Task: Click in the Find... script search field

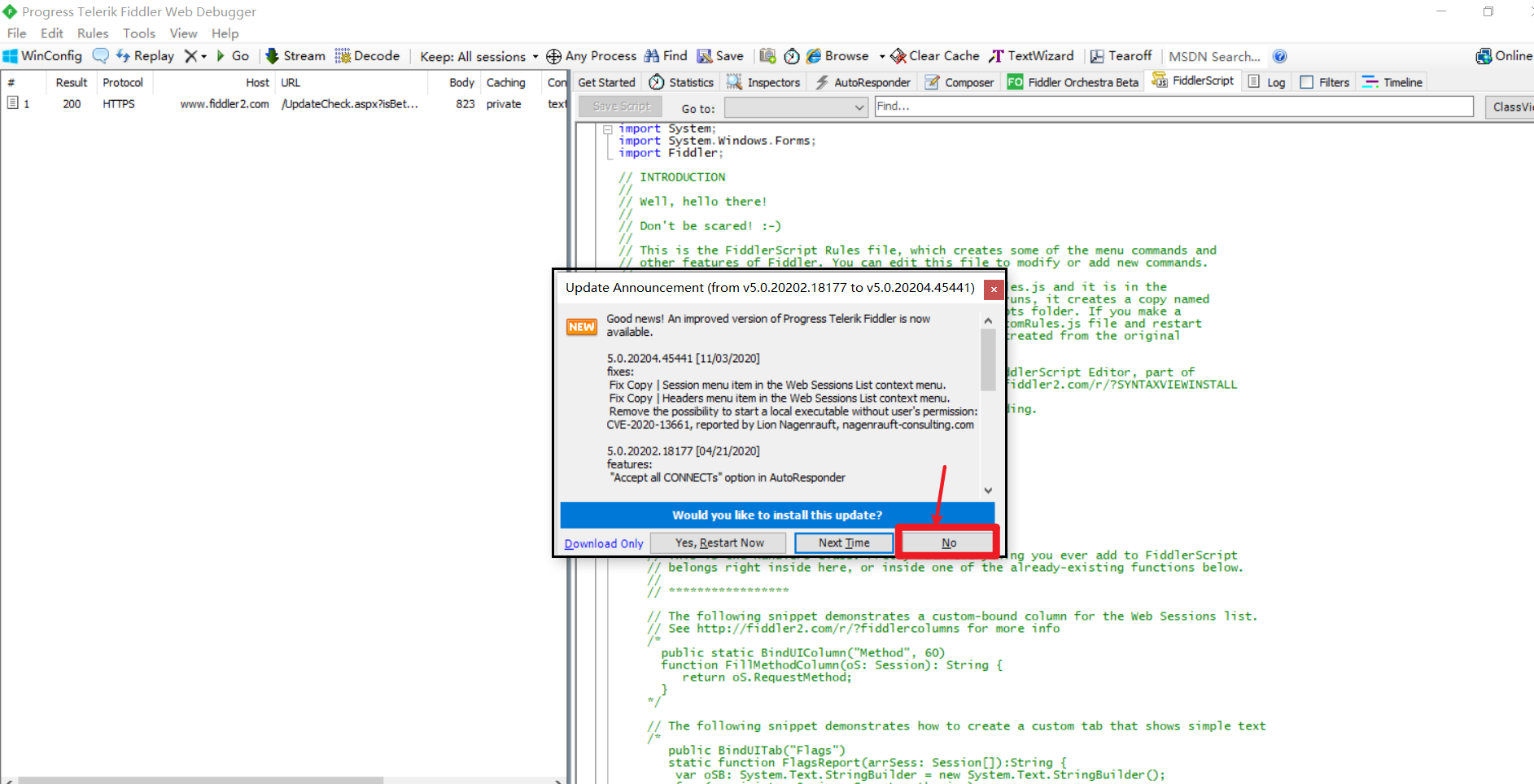Action: point(1173,107)
